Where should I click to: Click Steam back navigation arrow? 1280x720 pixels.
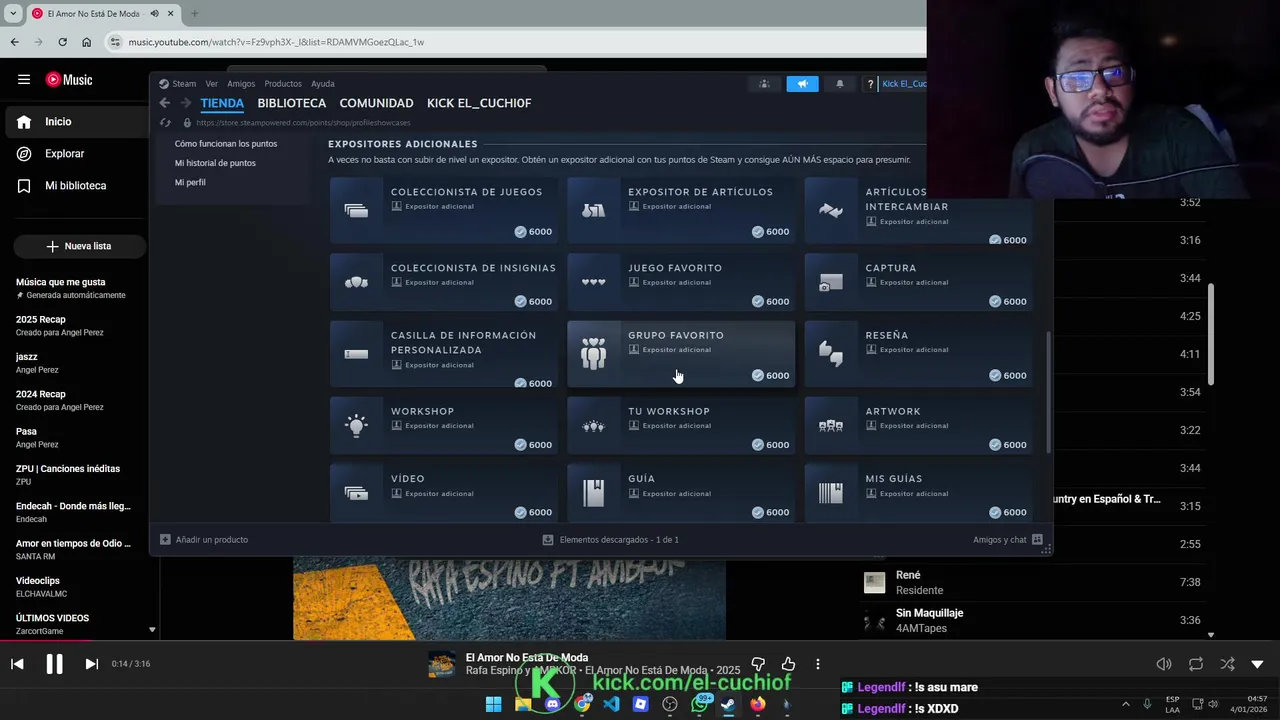pos(165,103)
